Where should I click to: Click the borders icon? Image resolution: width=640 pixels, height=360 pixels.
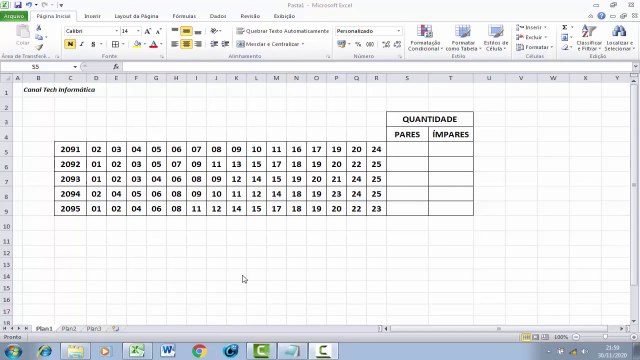click(116, 44)
